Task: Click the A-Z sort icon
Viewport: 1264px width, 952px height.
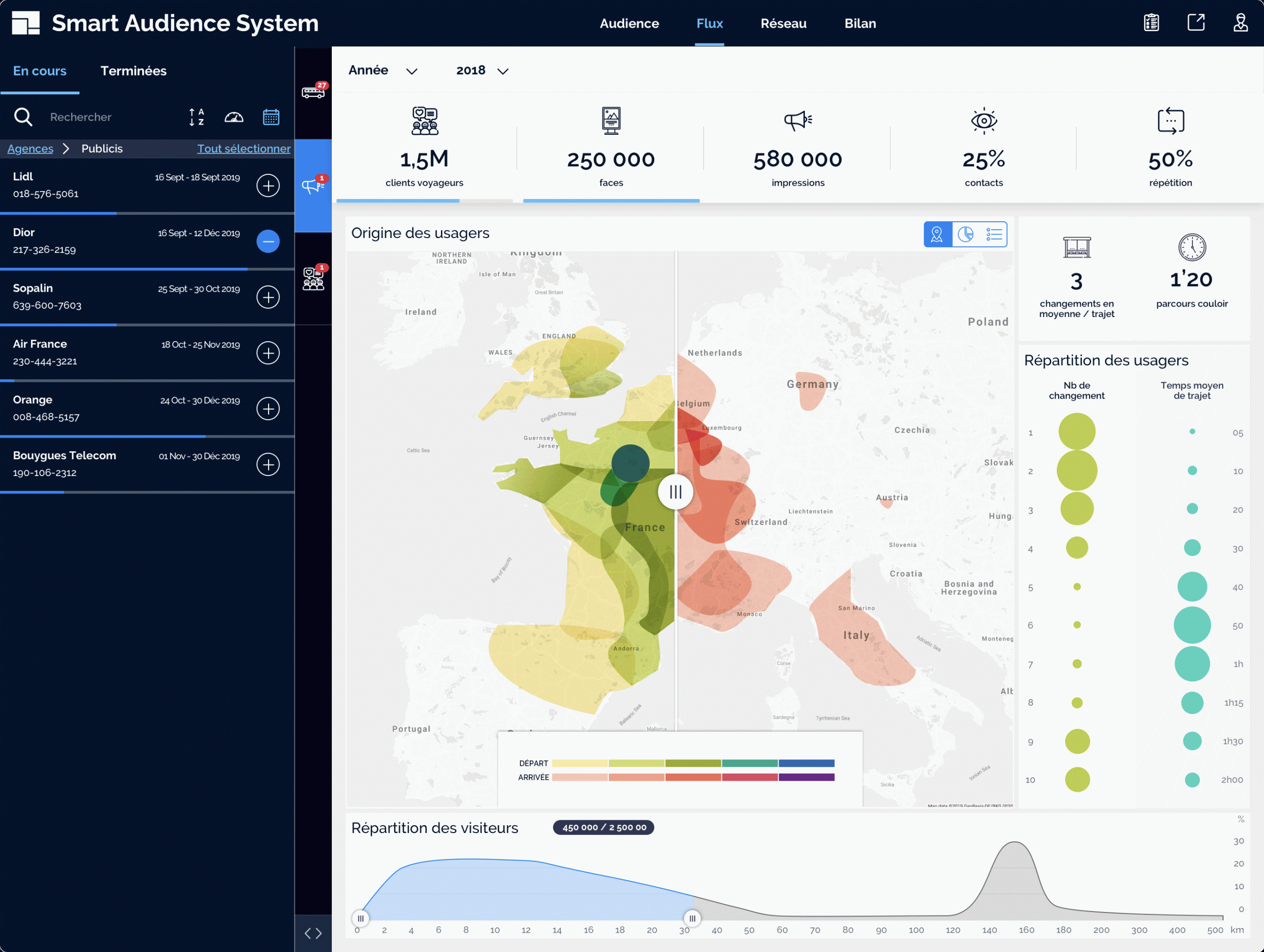Action: click(x=197, y=117)
